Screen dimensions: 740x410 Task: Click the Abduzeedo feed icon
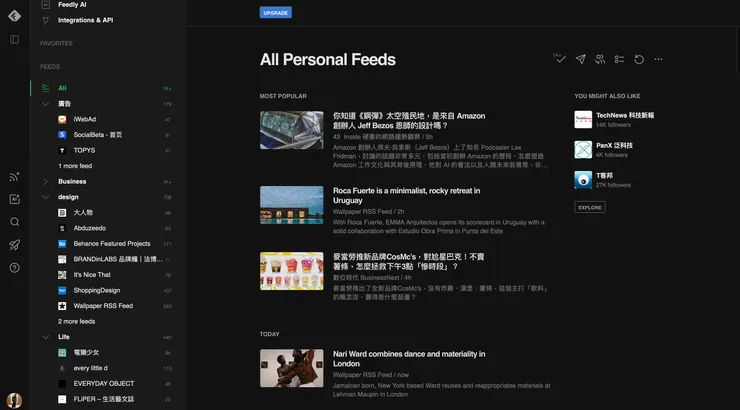62,228
